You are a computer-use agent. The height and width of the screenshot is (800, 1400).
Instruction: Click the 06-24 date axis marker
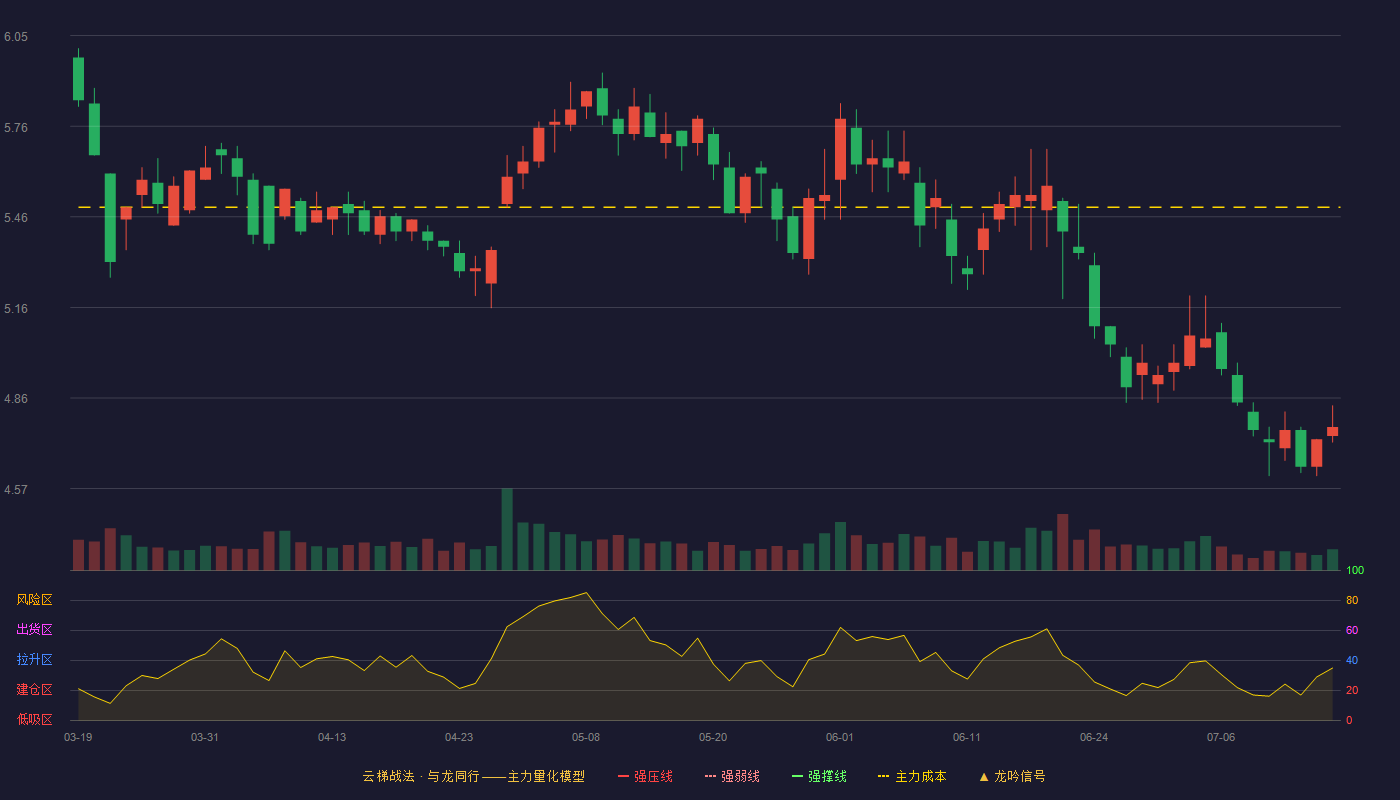click(1094, 737)
